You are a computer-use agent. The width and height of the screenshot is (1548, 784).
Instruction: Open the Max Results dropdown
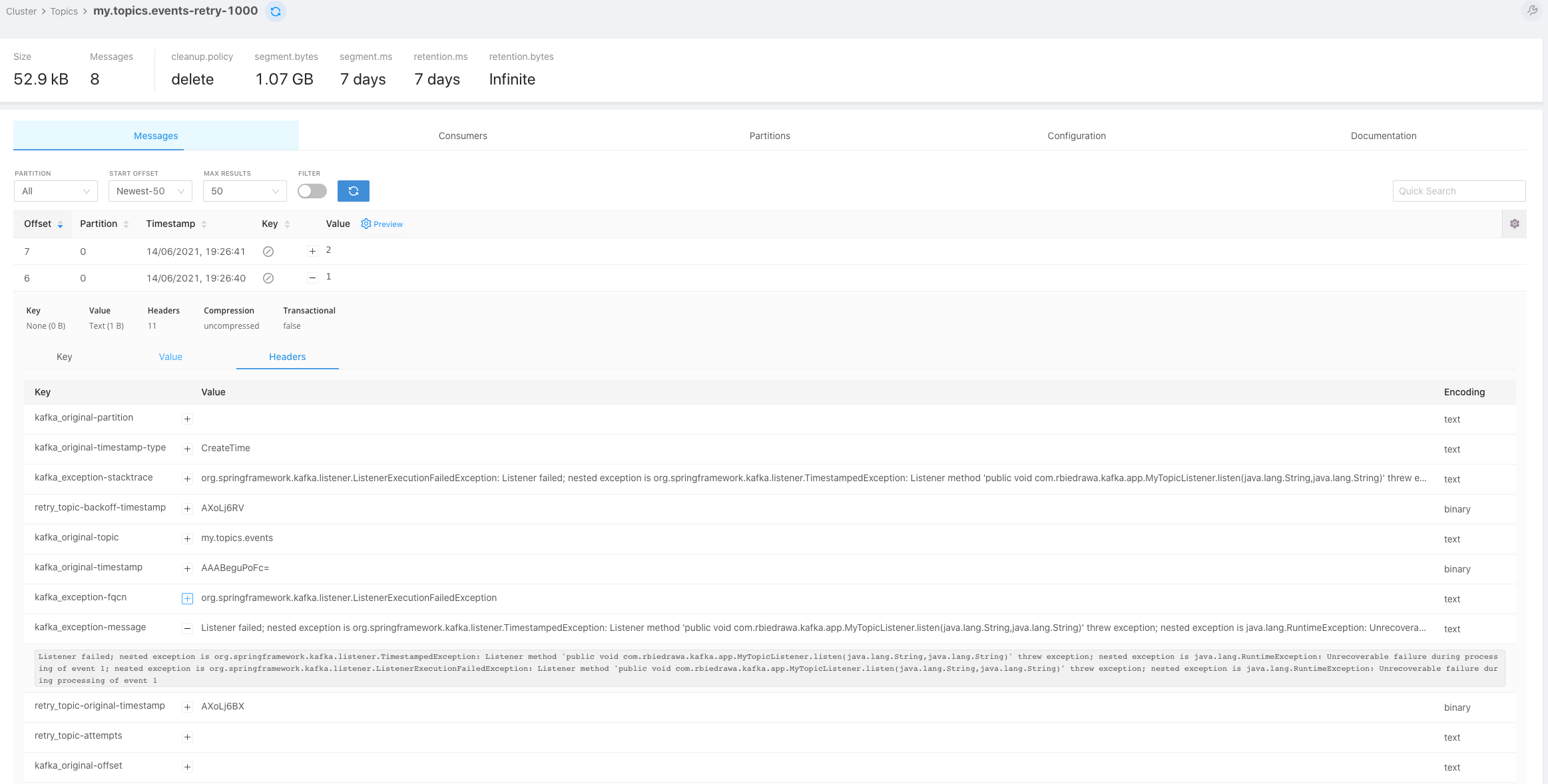click(244, 191)
